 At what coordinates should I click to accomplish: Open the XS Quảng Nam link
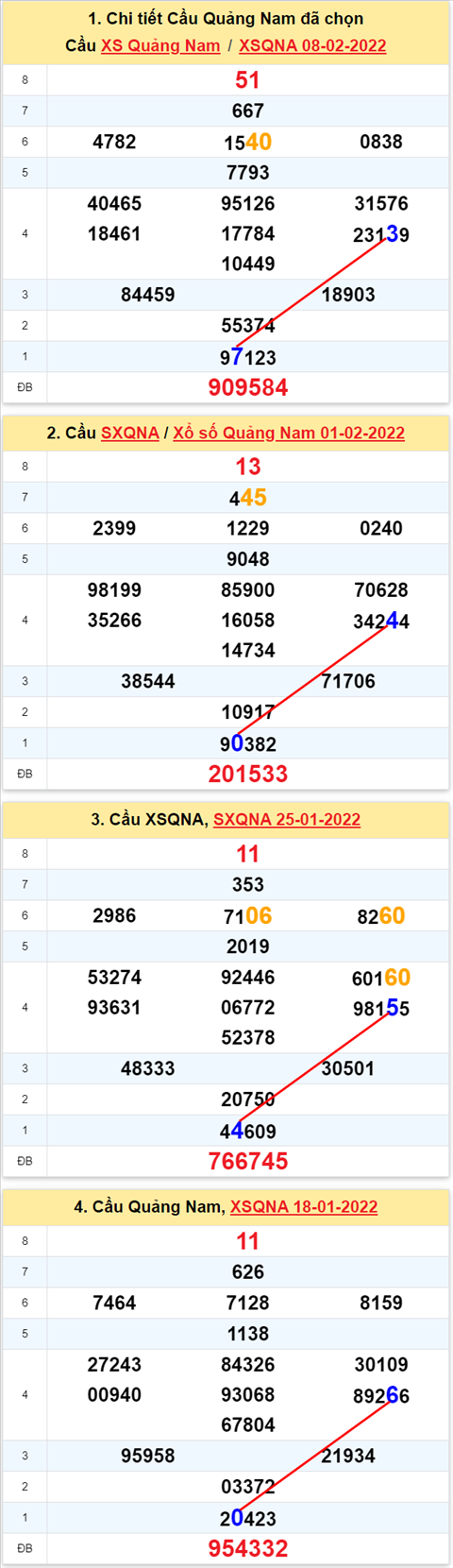click(160, 45)
